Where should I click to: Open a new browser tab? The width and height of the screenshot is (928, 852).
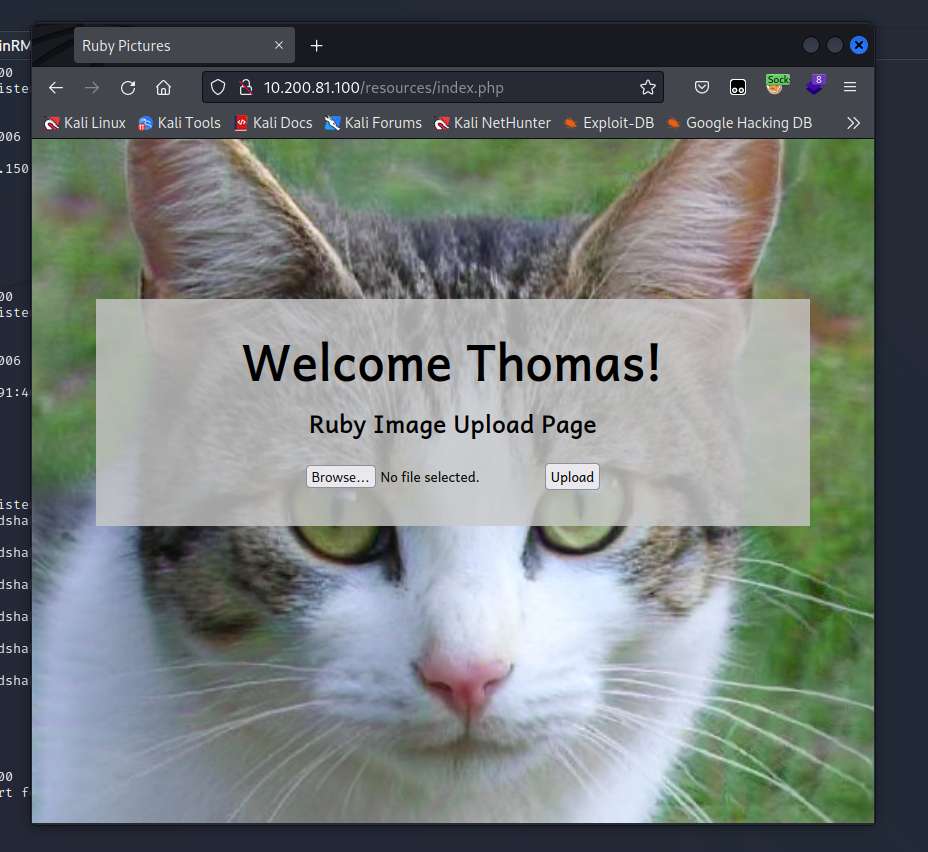(x=317, y=46)
